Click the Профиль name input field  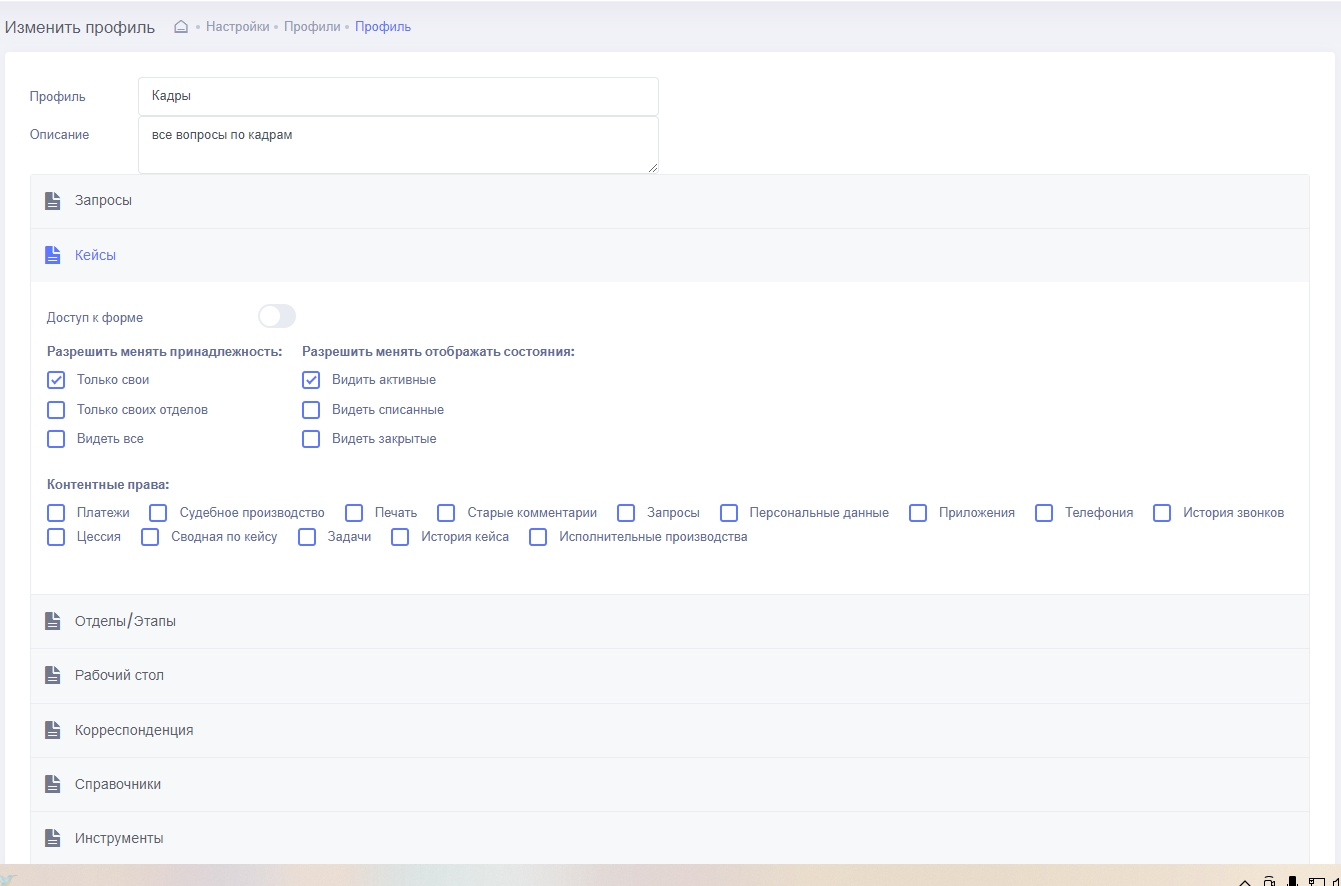[x=398, y=97]
